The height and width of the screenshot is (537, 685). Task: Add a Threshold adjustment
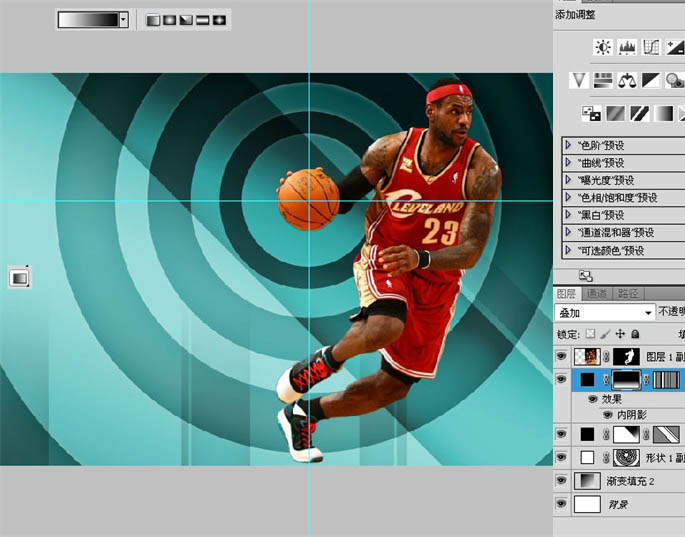click(x=639, y=114)
